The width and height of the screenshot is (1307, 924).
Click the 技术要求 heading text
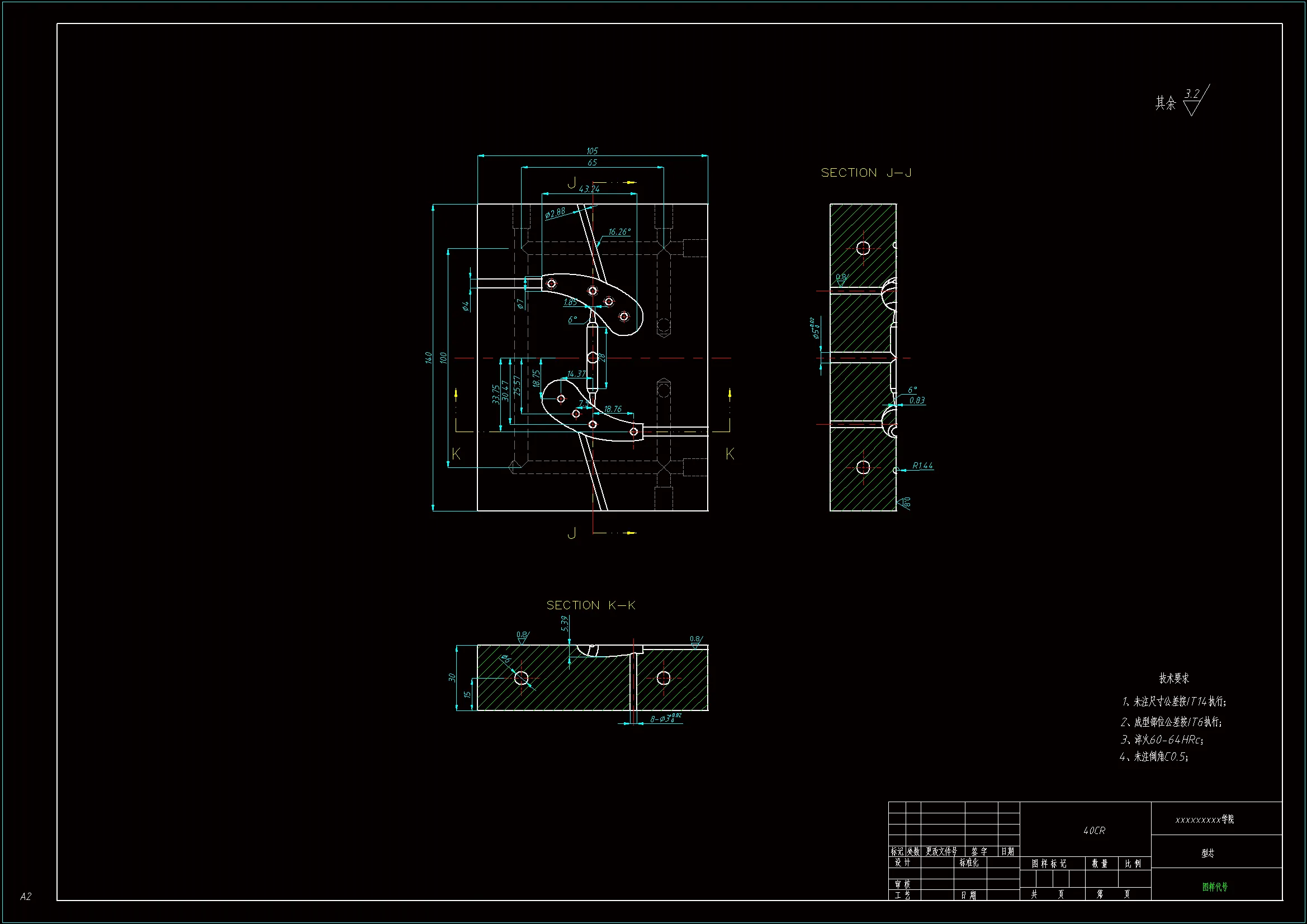coord(1174,678)
